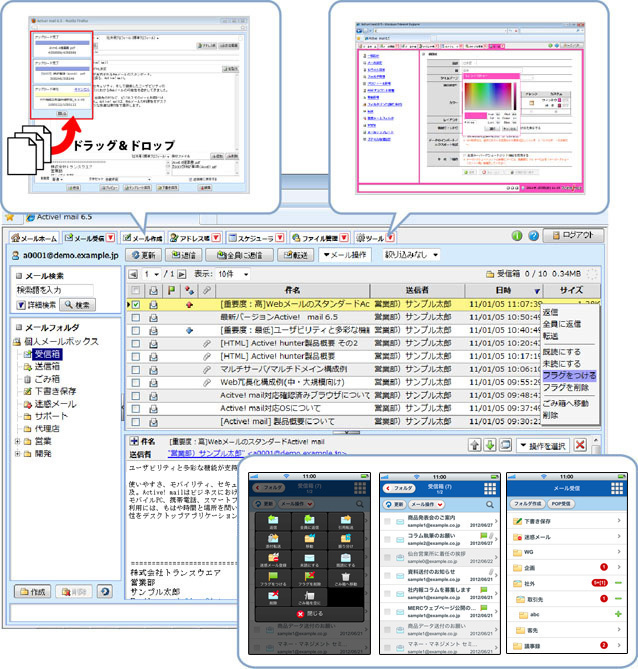
Task: Show previous message with up arrow icon
Action: pos(475,445)
